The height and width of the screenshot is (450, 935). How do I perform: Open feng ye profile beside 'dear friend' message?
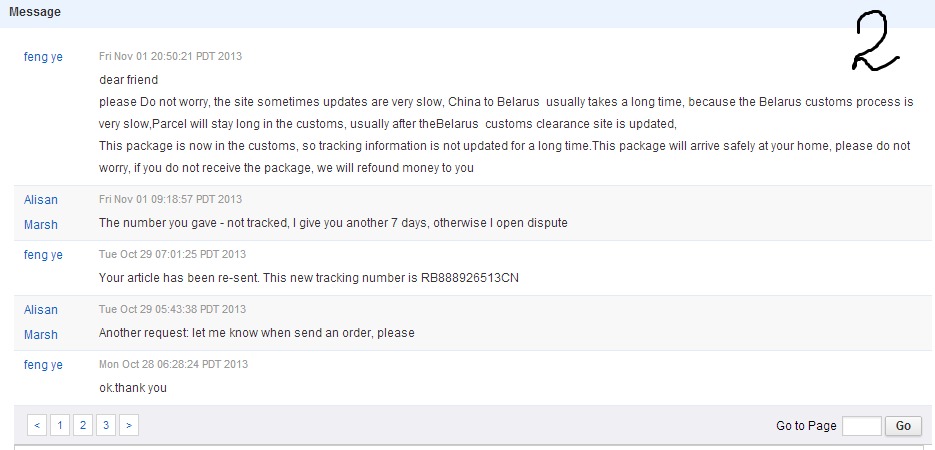[x=43, y=57]
